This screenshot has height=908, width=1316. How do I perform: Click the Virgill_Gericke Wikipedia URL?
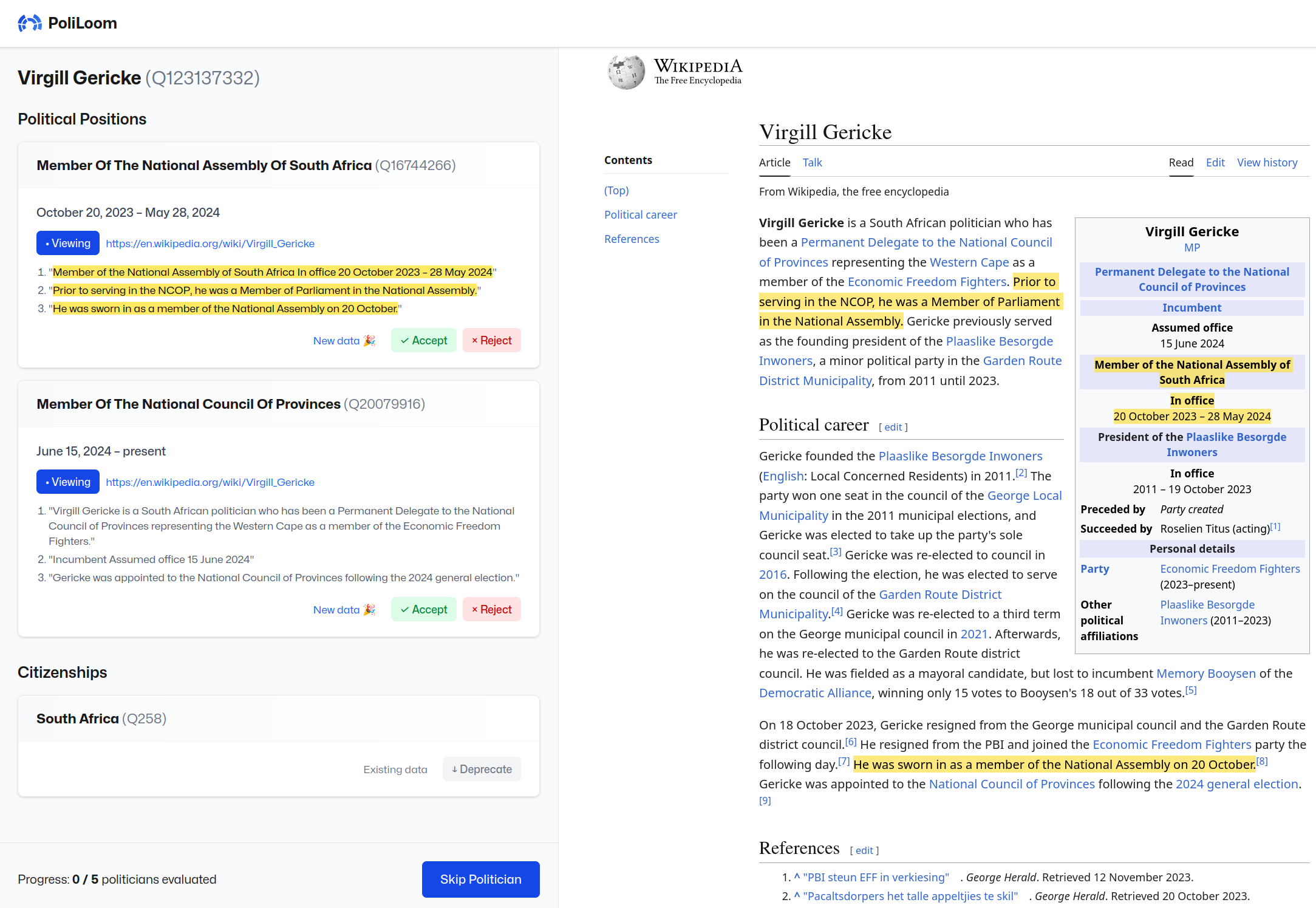[x=210, y=243]
